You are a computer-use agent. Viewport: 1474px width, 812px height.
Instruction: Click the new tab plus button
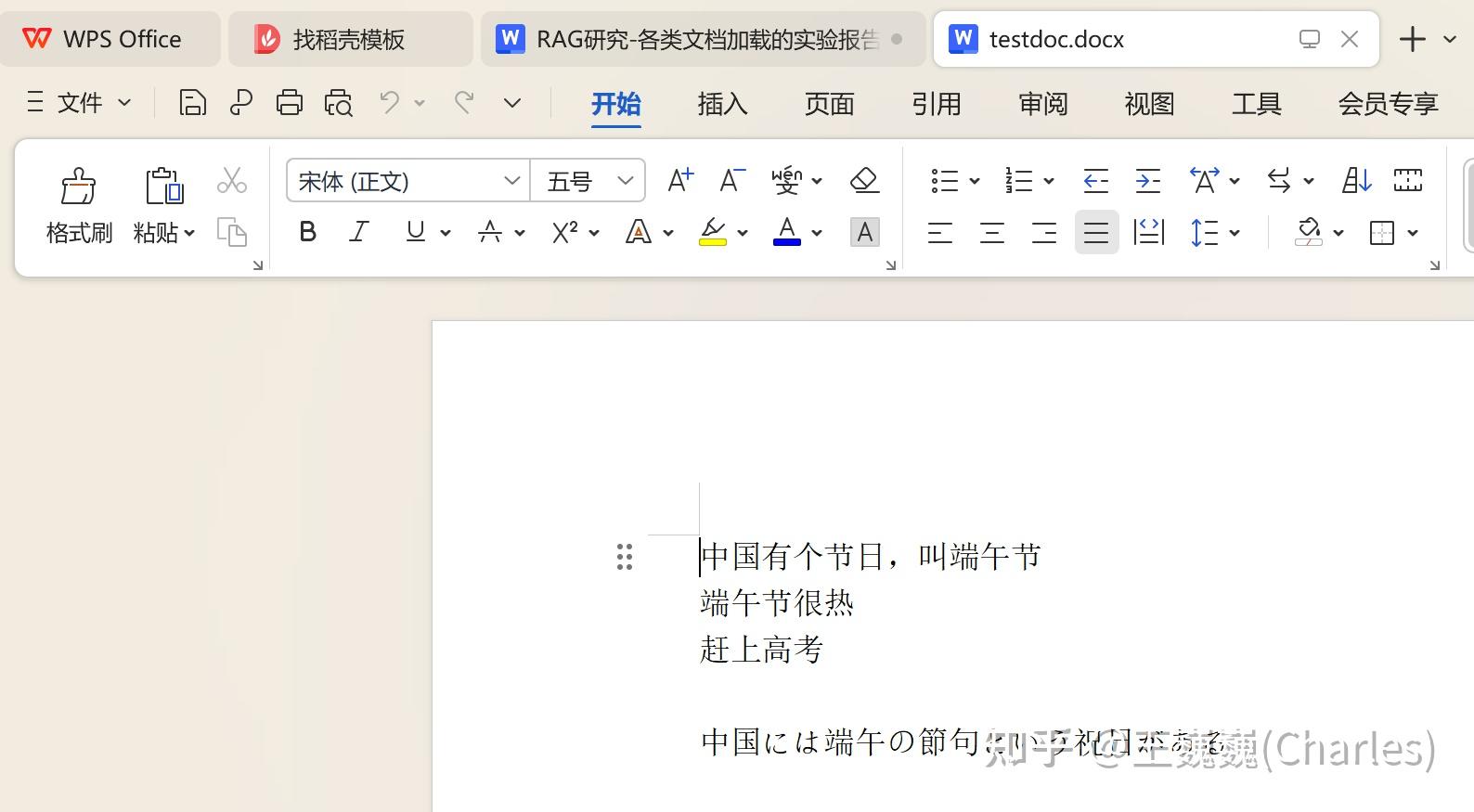click(x=1412, y=39)
